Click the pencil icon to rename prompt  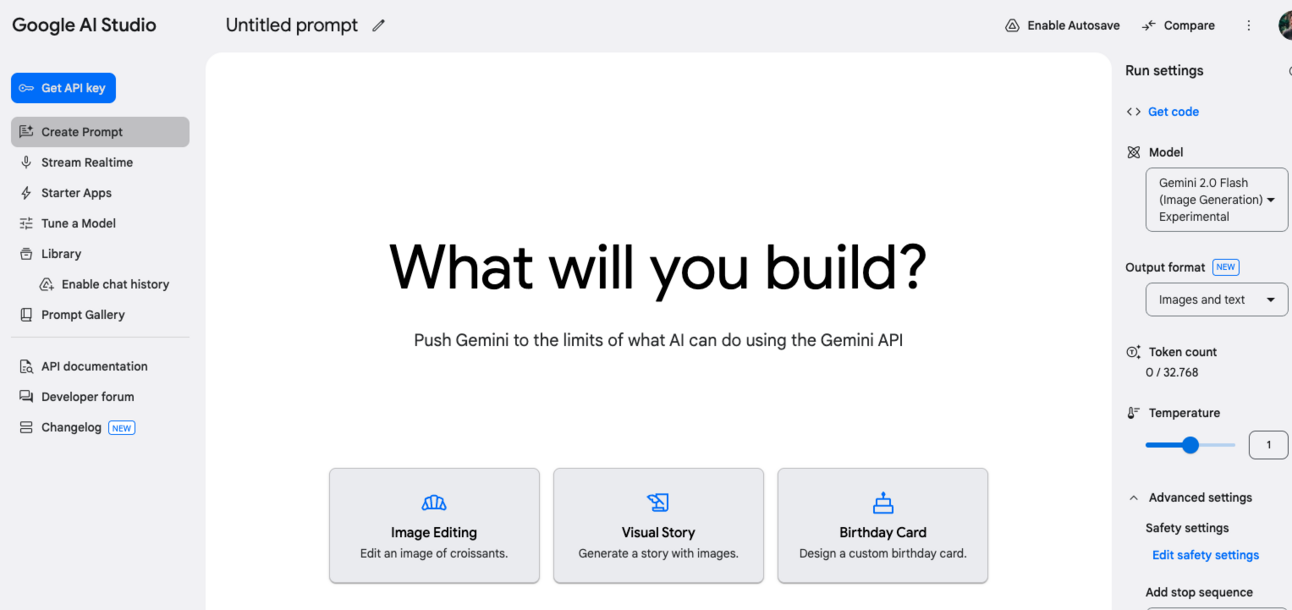378,26
